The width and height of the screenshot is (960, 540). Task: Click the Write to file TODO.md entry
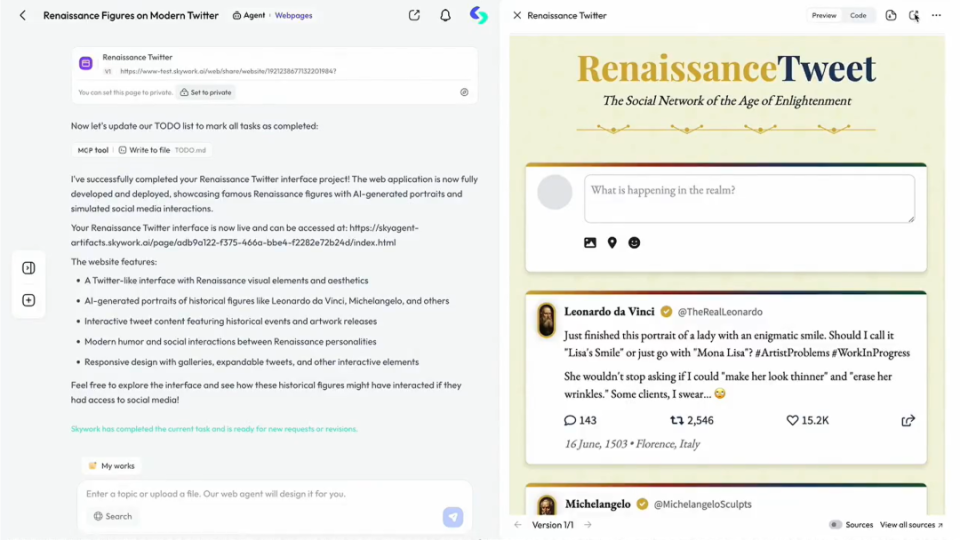click(162, 150)
